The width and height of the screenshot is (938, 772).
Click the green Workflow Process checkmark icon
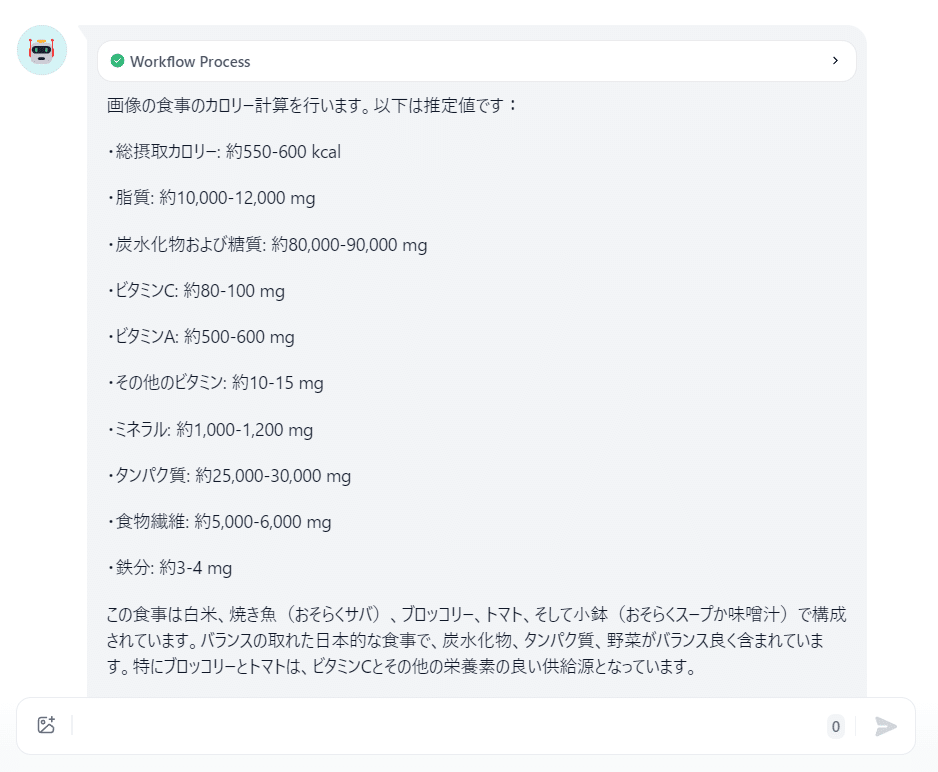point(117,61)
